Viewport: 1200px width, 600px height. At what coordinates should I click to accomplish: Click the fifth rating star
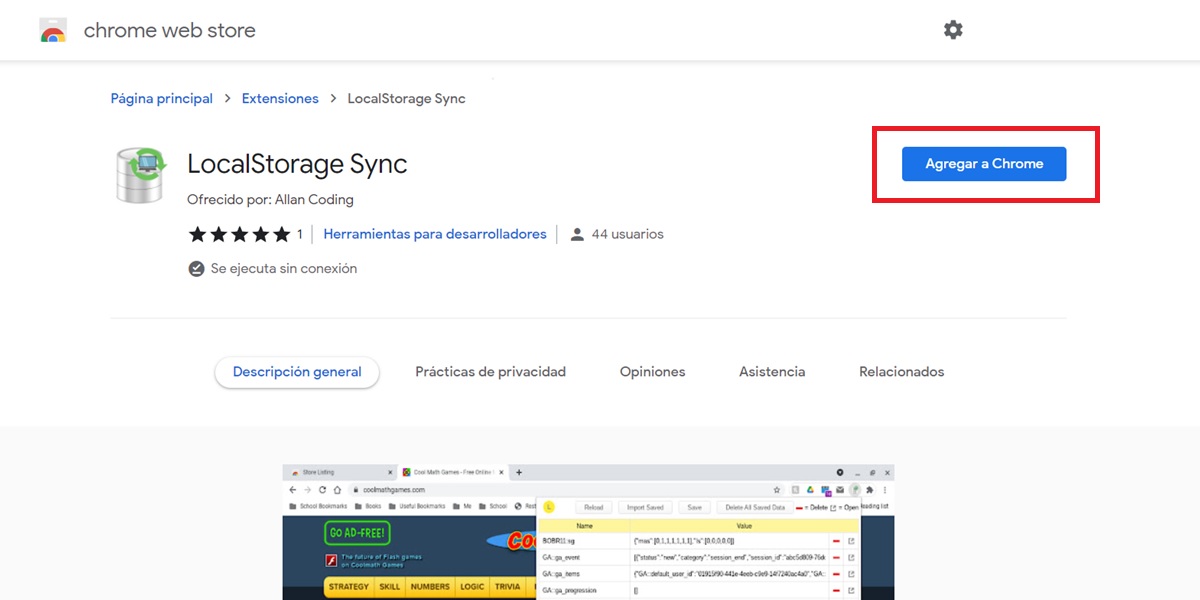284,234
